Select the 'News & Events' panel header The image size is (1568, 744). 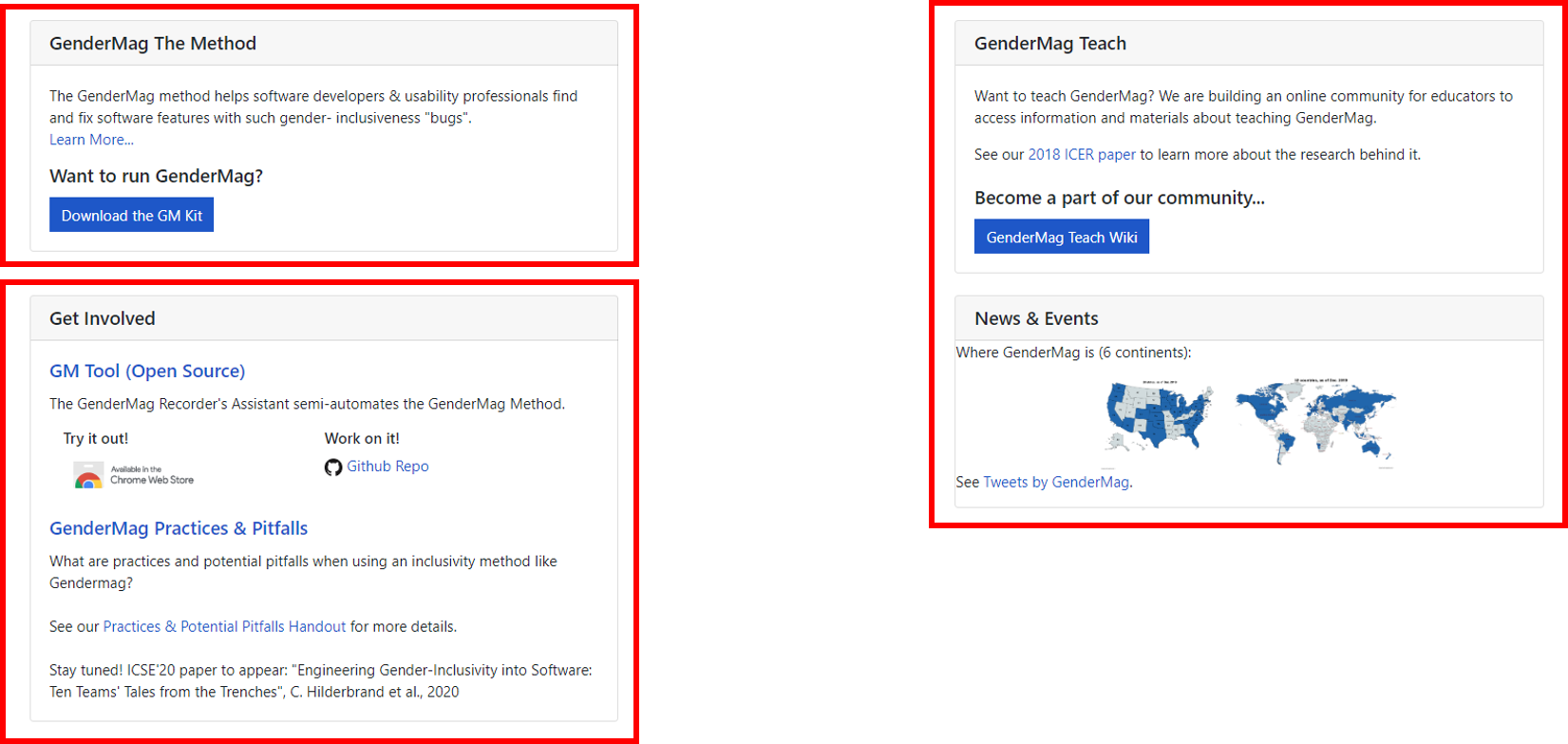[1035, 318]
